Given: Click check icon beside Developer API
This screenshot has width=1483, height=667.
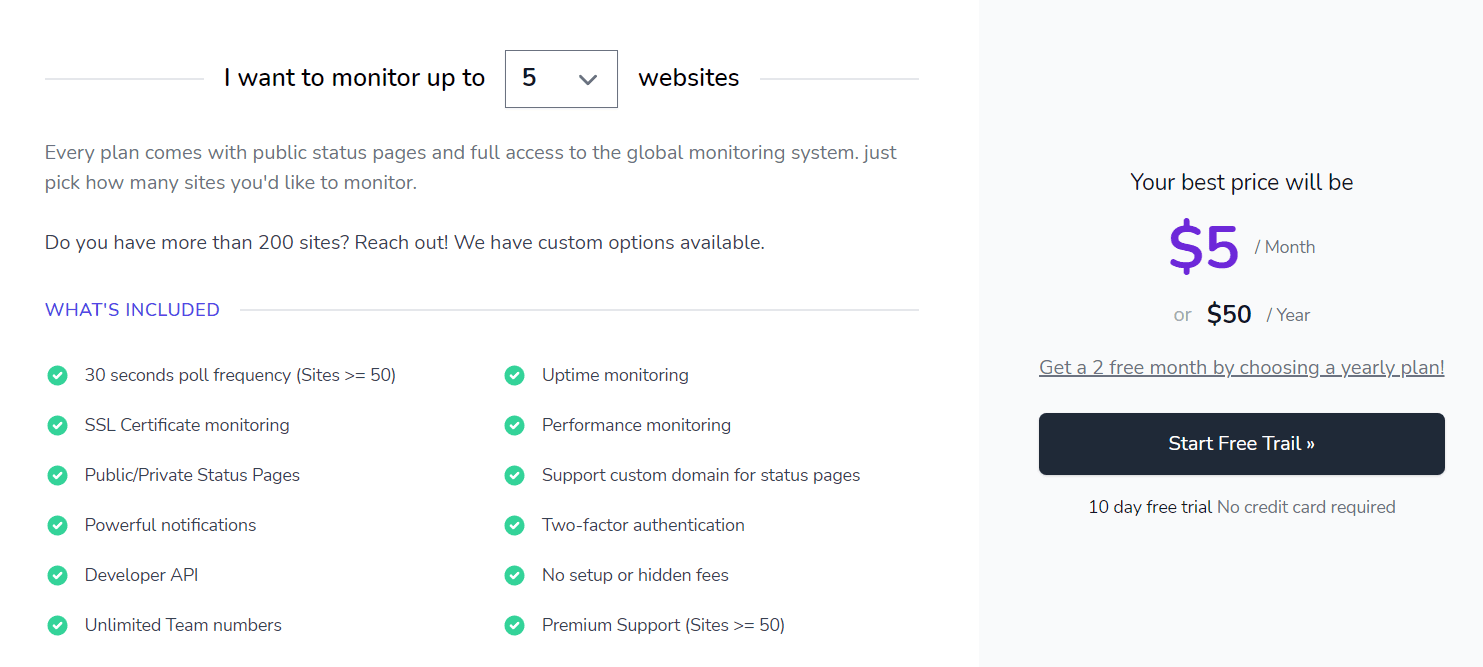Looking at the screenshot, I should [x=57, y=575].
